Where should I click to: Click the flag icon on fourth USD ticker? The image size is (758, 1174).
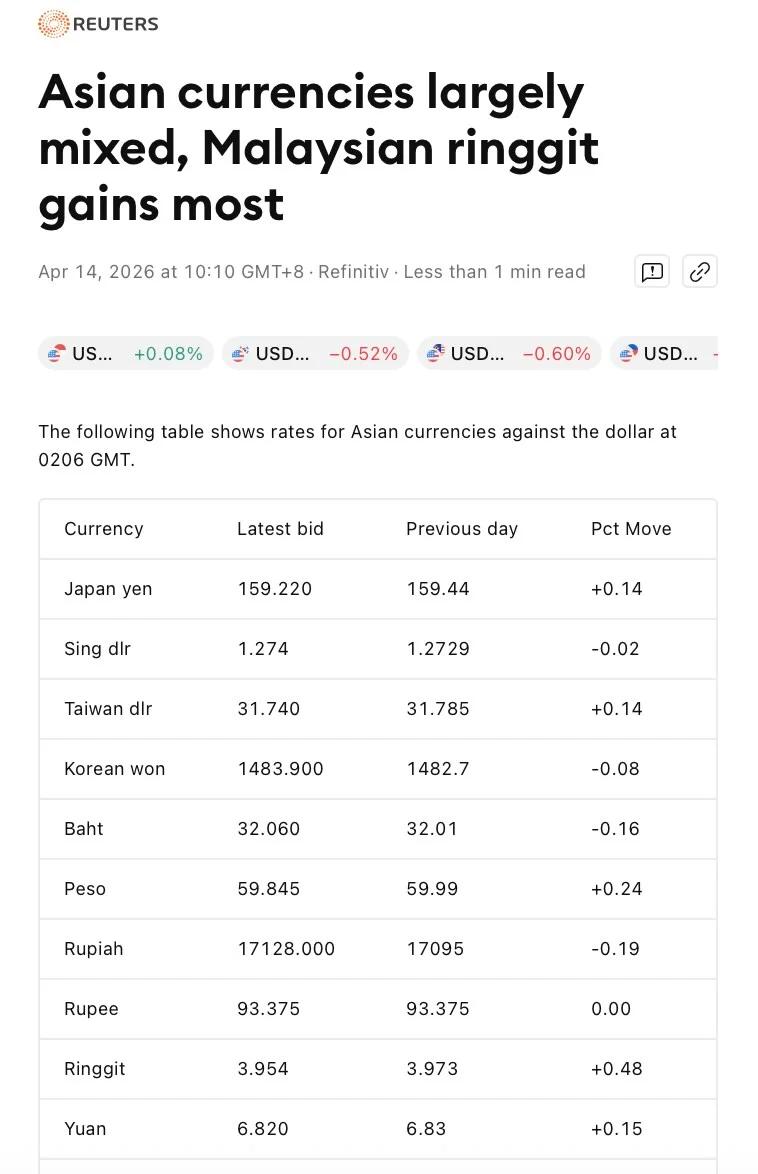coord(628,353)
